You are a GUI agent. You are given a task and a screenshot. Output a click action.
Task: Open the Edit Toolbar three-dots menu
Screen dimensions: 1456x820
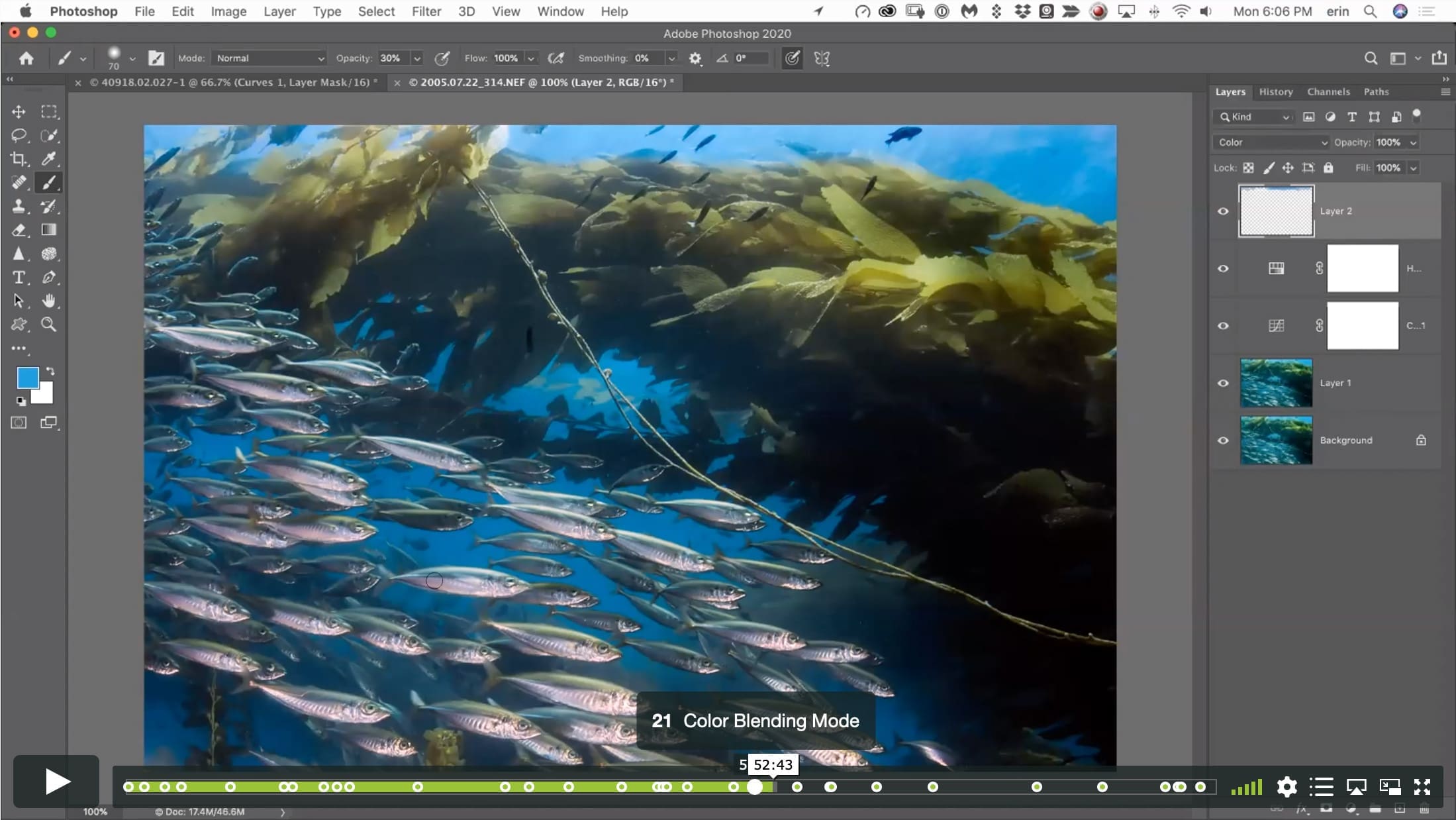click(x=19, y=348)
